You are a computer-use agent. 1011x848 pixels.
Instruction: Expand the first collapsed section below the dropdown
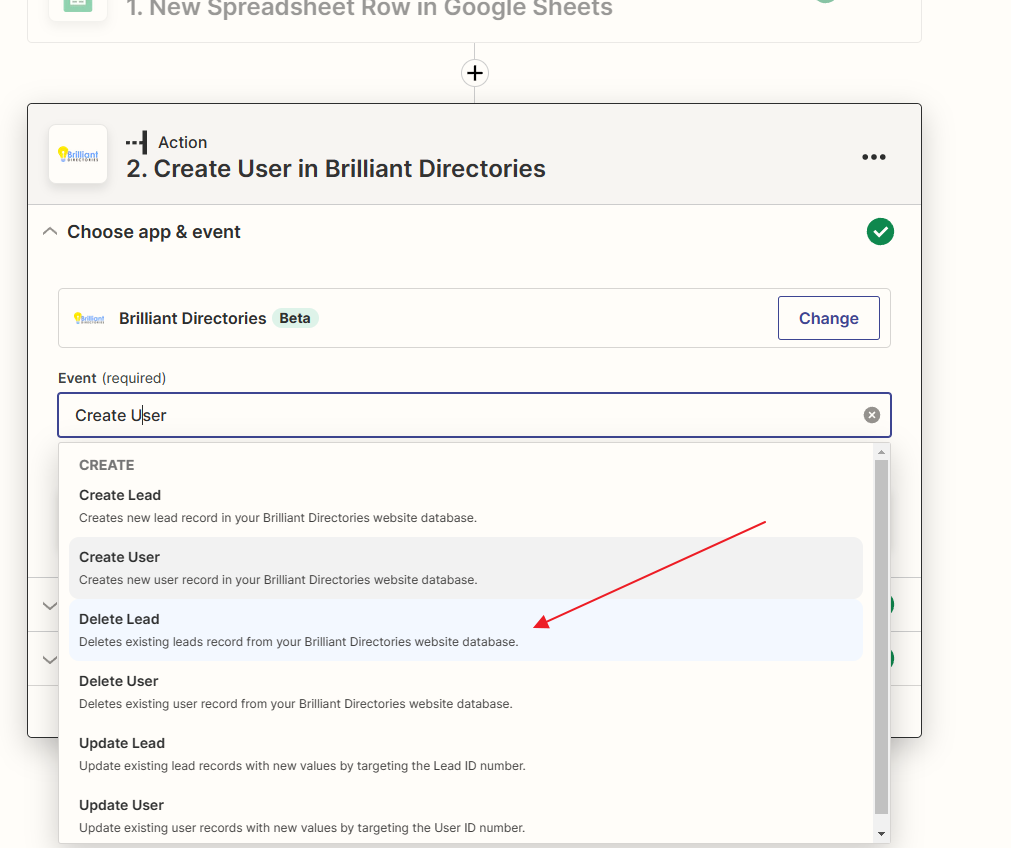tap(50, 606)
